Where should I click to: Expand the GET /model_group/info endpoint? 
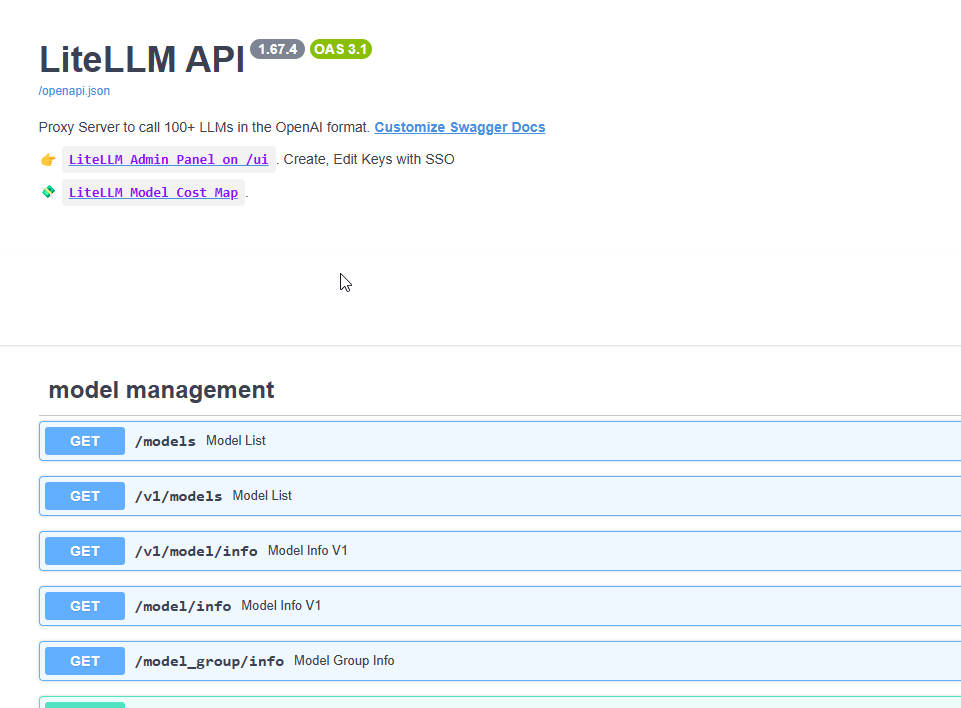[500, 661]
